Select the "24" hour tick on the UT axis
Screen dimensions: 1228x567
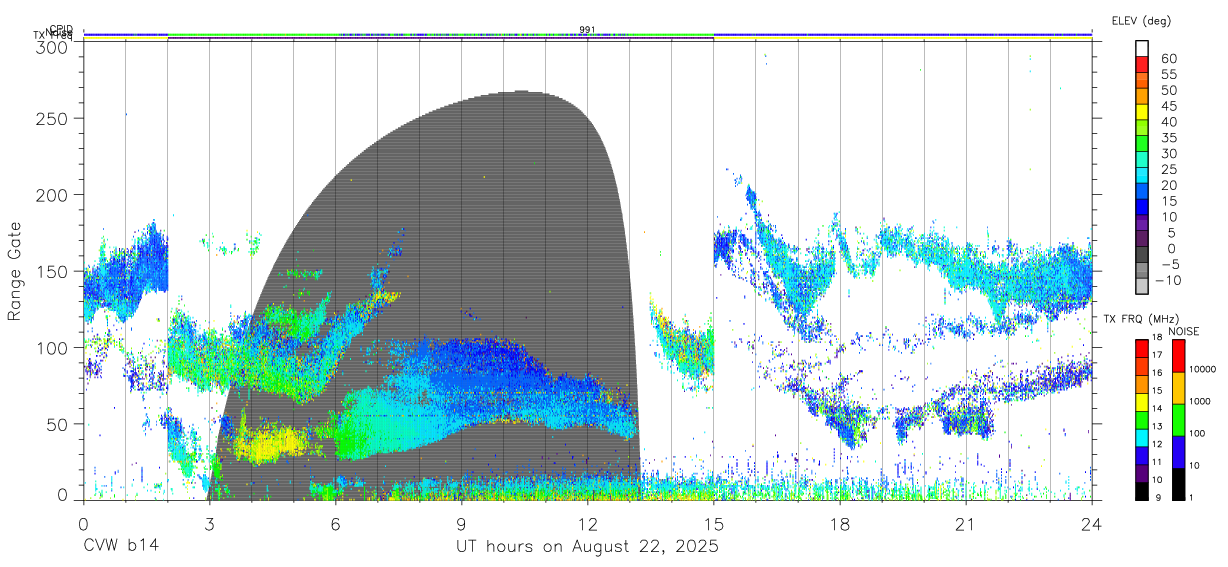click(x=1092, y=524)
